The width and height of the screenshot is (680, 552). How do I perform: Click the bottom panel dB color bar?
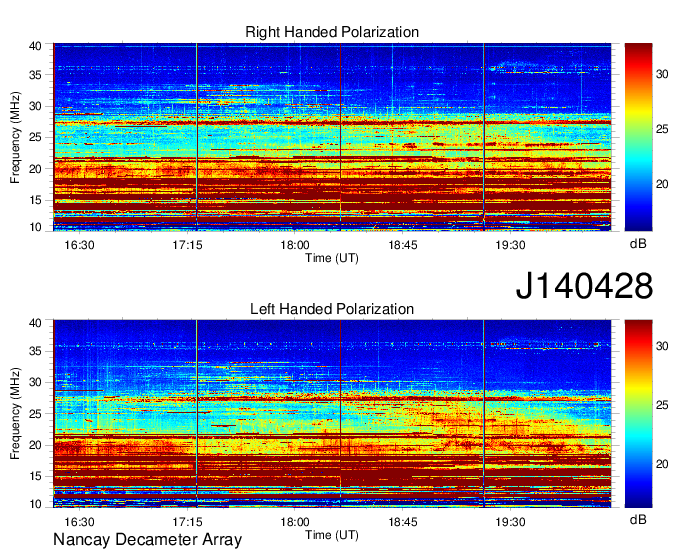[638, 414]
